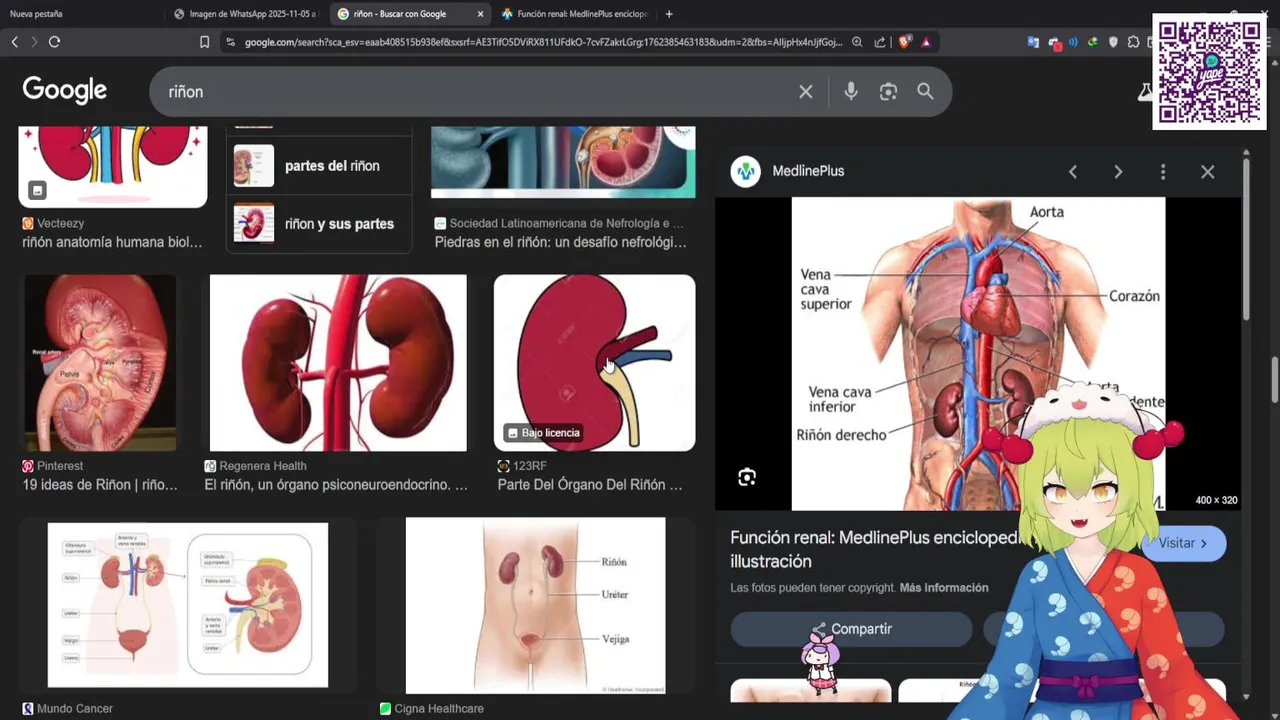Image resolution: width=1280 pixels, height=720 pixels.
Task: Open a new tab with plus button
Action: click(669, 14)
